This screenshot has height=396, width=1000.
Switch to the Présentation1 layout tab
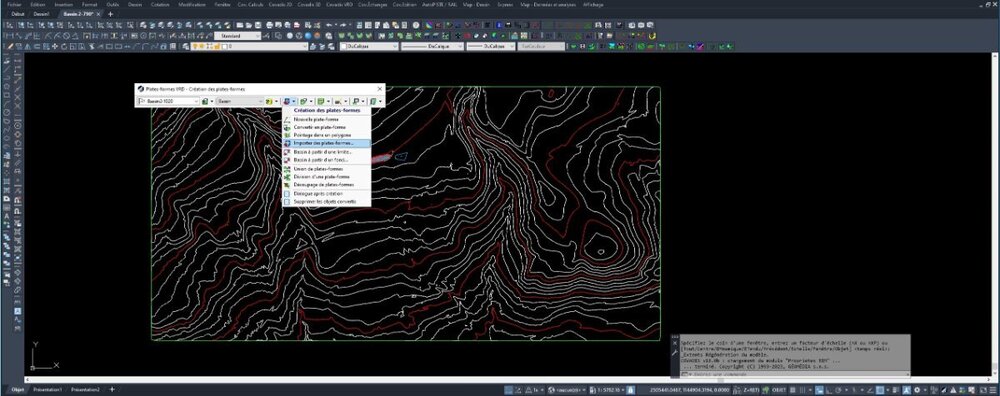[48, 389]
